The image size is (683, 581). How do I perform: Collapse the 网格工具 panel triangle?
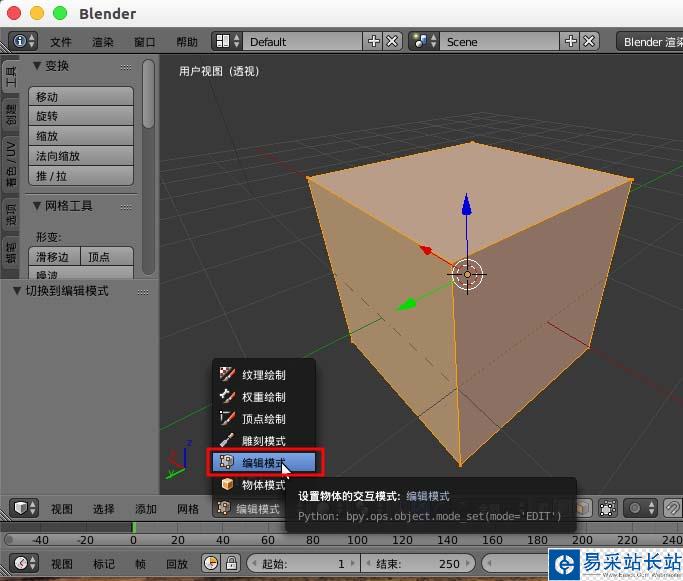click(37, 206)
